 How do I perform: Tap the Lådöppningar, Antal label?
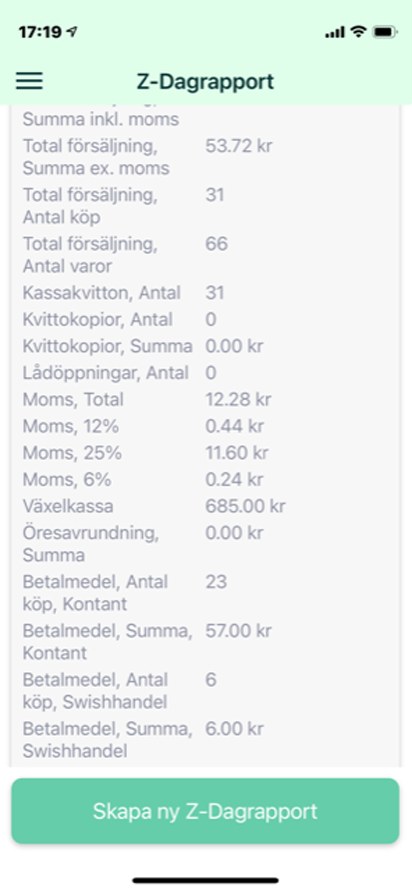click(105, 373)
